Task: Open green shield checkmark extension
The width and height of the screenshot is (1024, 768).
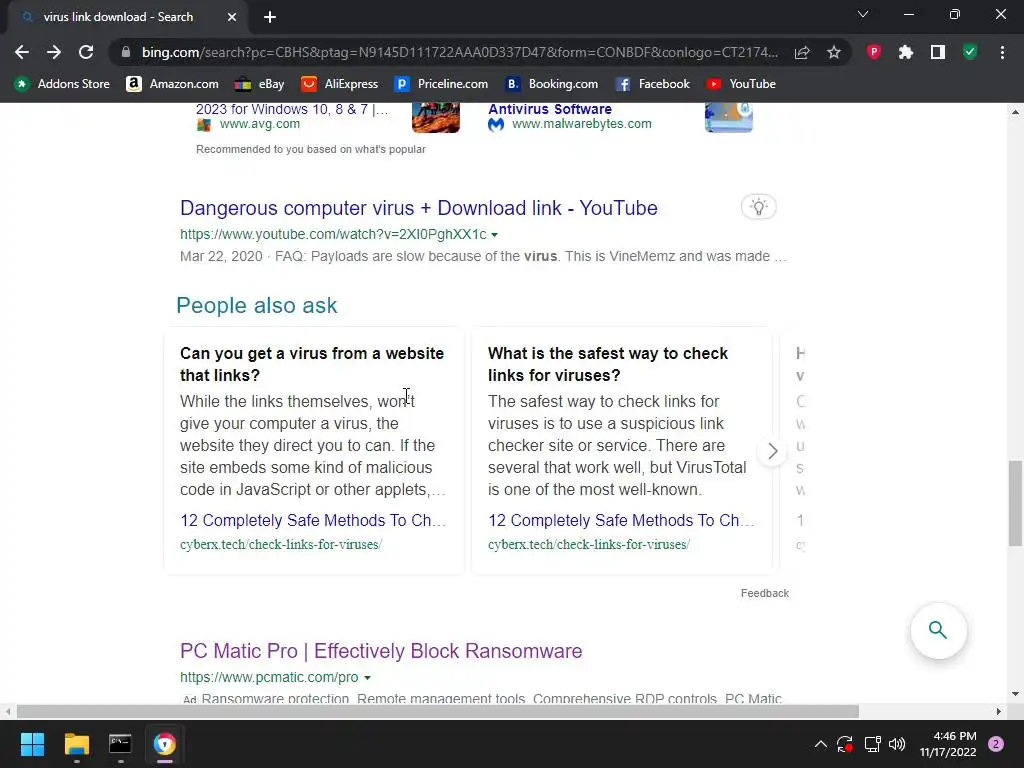Action: [970, 52]
